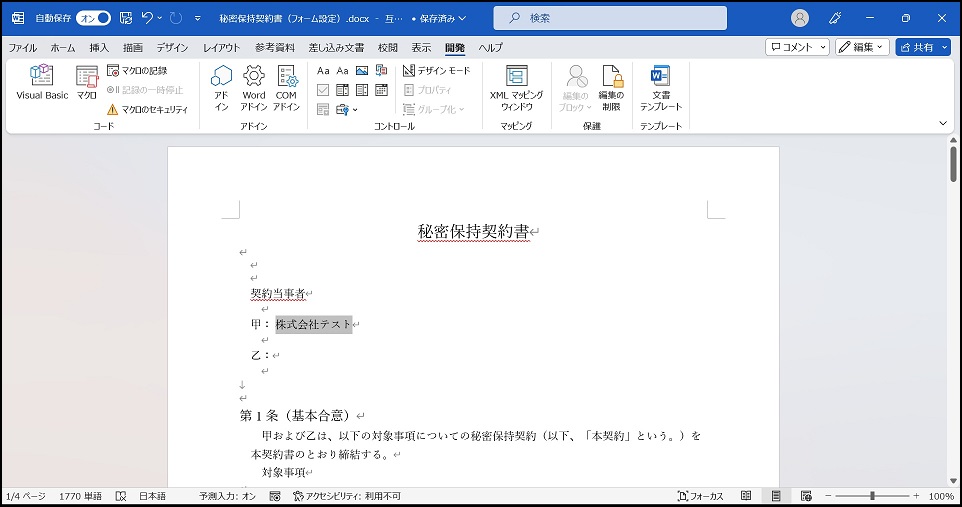Open the XML Mapping pane
962x507 pixels.
coord(517,88)
